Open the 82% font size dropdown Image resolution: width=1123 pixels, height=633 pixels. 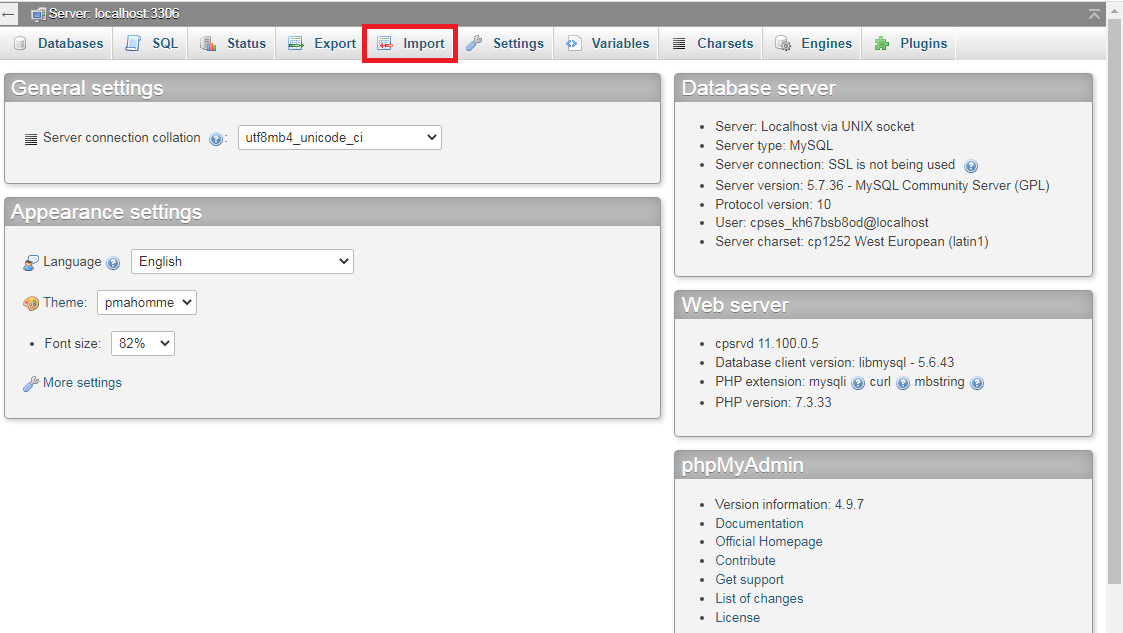coord(143,343)
